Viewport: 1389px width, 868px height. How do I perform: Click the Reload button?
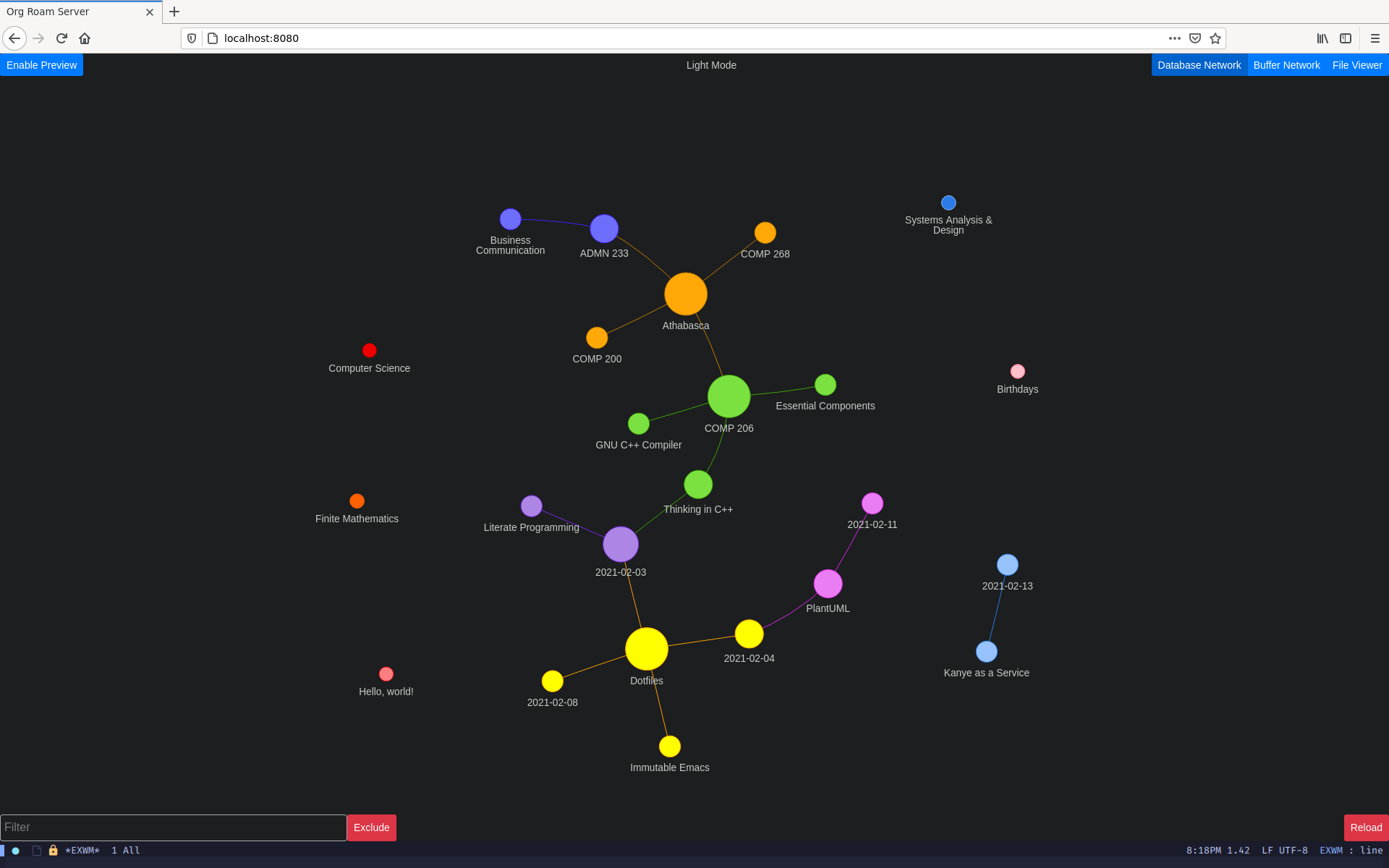(1364, 827)
